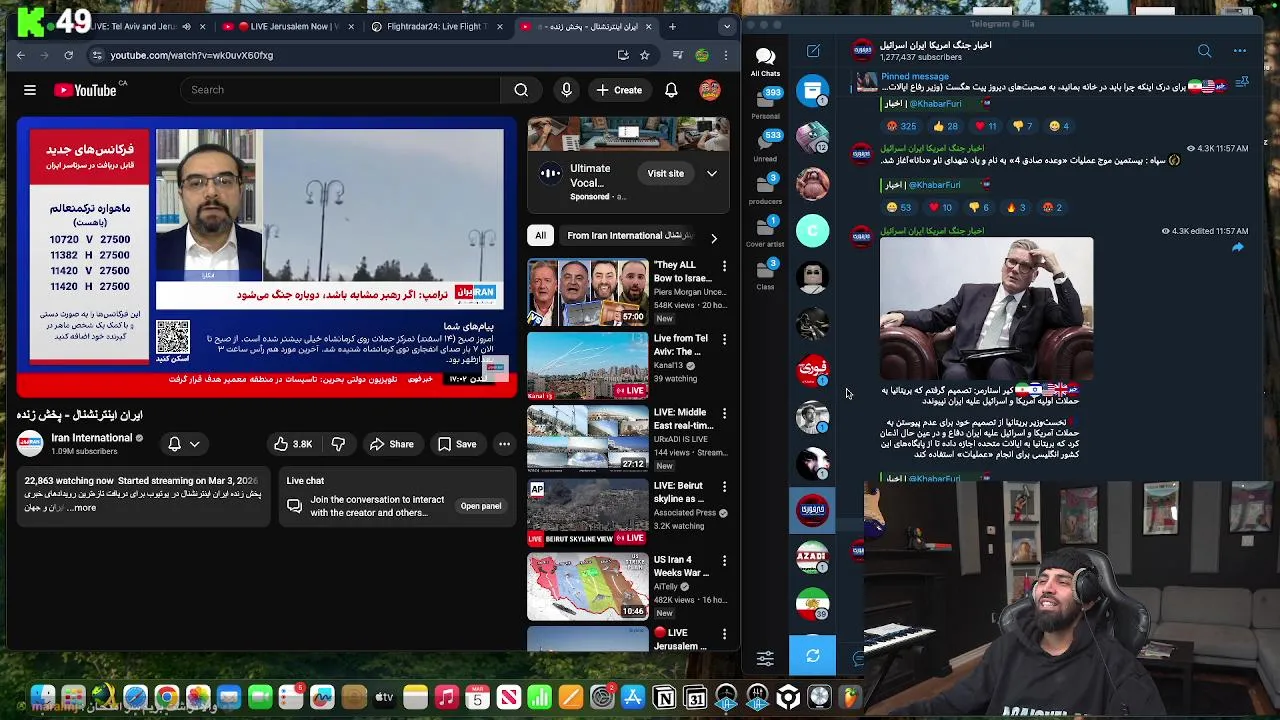The image size is (1280, 720).
Task: Open the Personal folder in Telegram
Action: [x=765, y=102]
